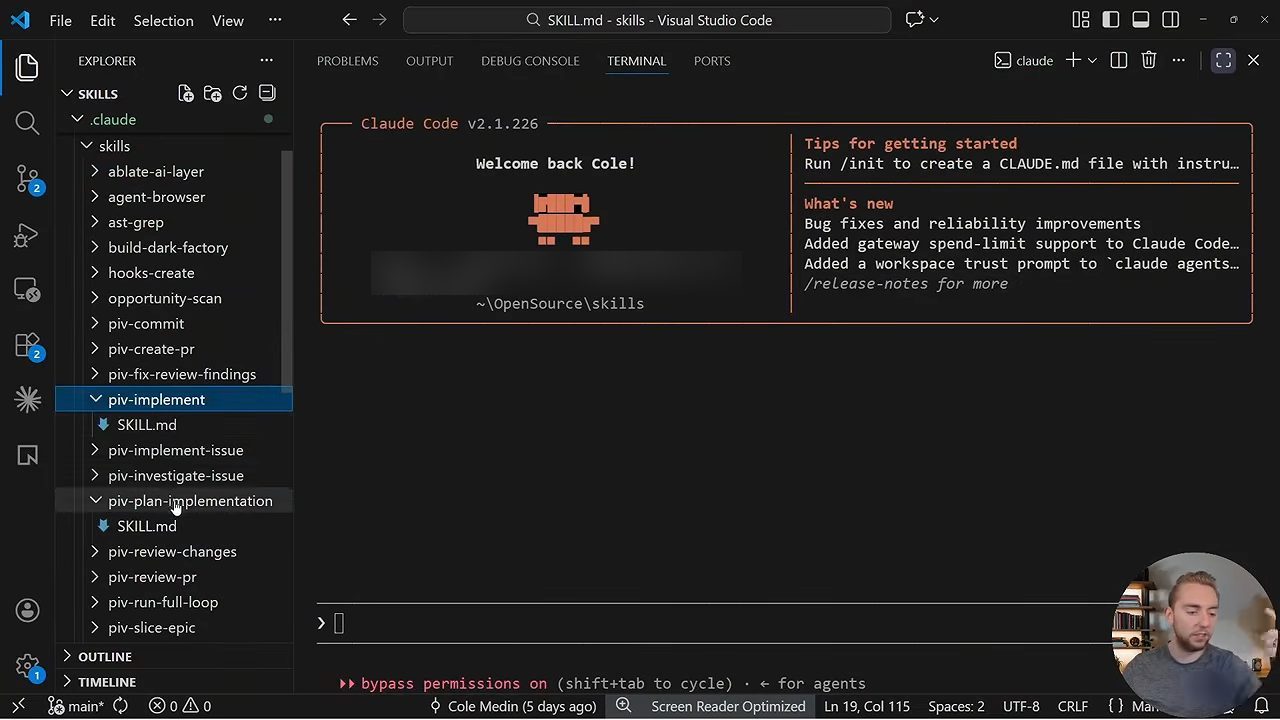The width and height of the screenshot is (1280, 720).
Task: Open the Explorer view in activity bar
Action: pos(27,67)
